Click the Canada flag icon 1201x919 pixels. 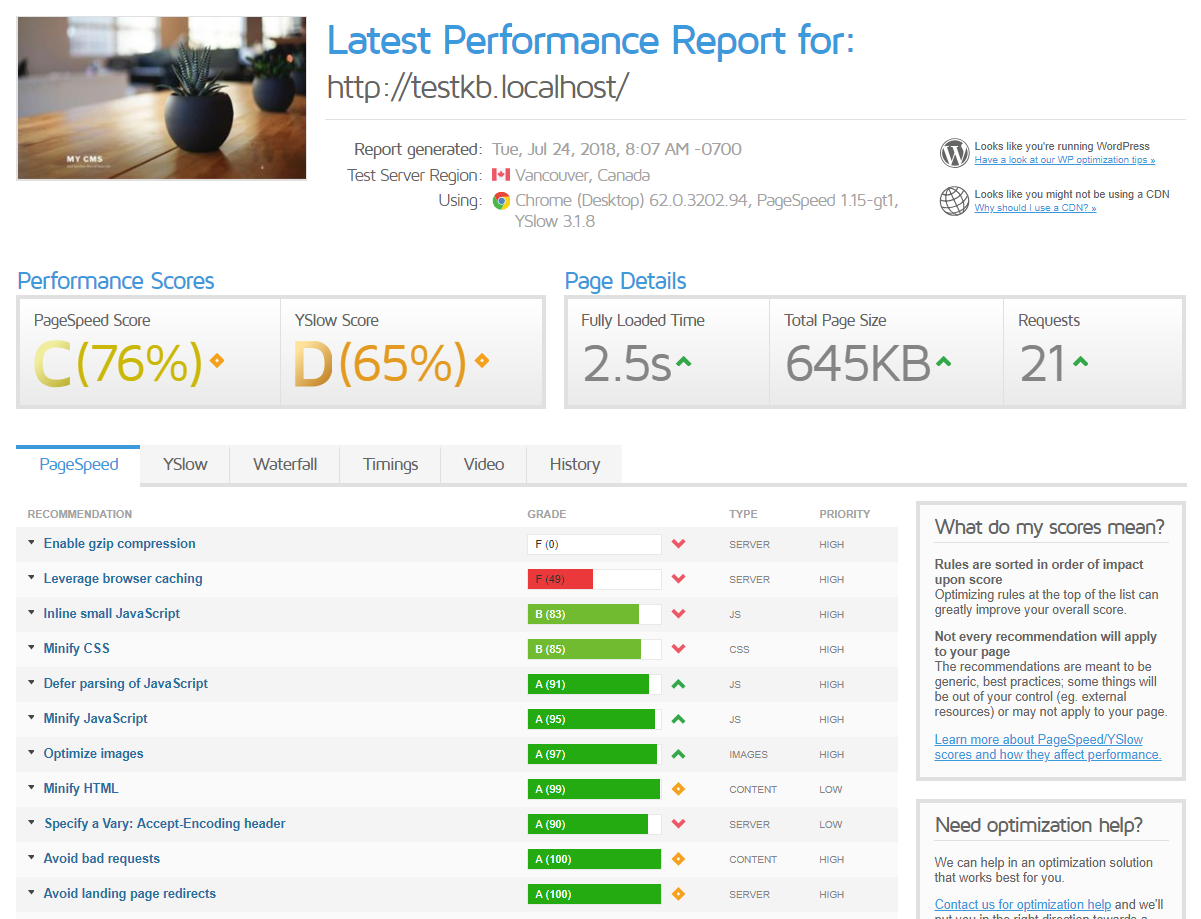coord(501,175)
